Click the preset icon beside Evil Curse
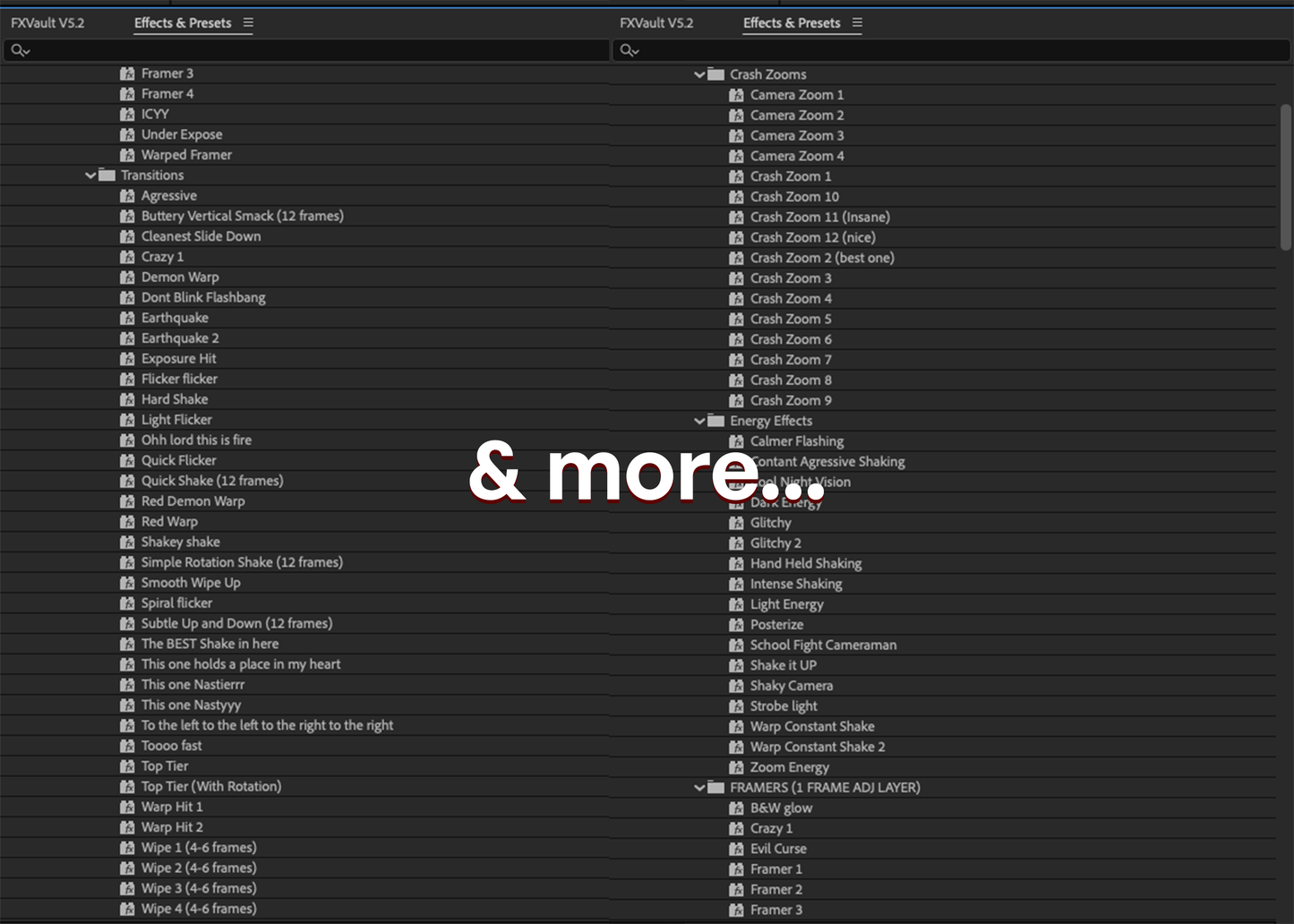 coord(736,849)
